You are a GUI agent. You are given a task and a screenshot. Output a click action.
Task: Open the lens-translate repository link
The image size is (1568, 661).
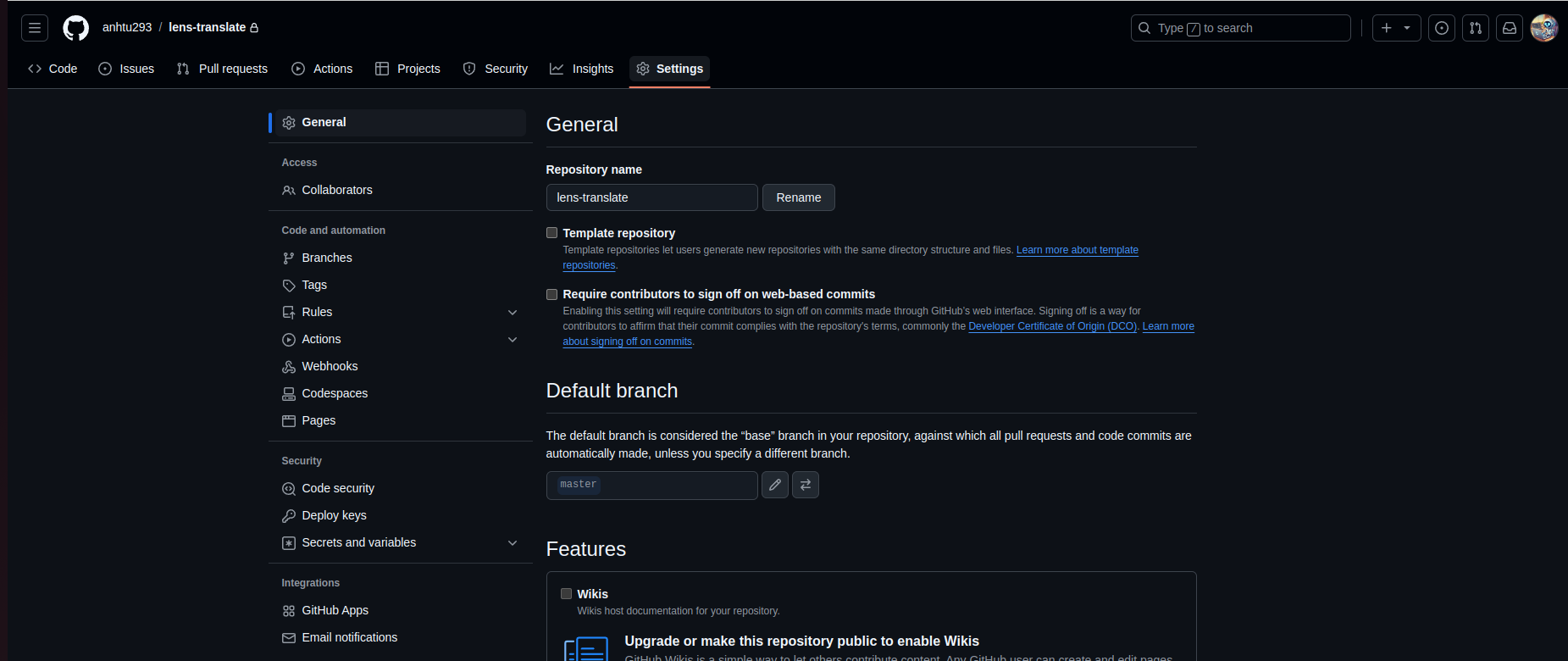(x=208, y=27)
